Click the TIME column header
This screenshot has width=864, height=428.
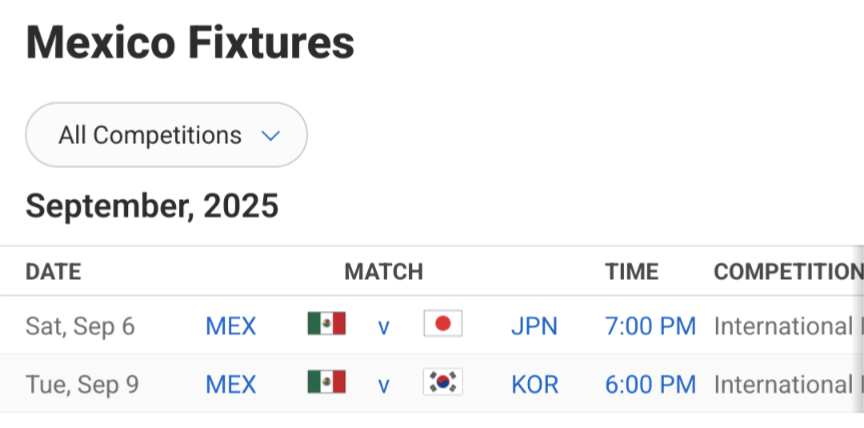point(632,272)
